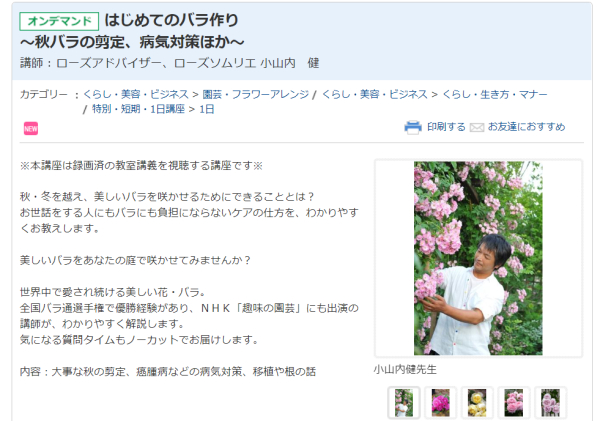Open the お友達におすすめ link
This screenshot has height=421, width=600.
click(526, 127)
